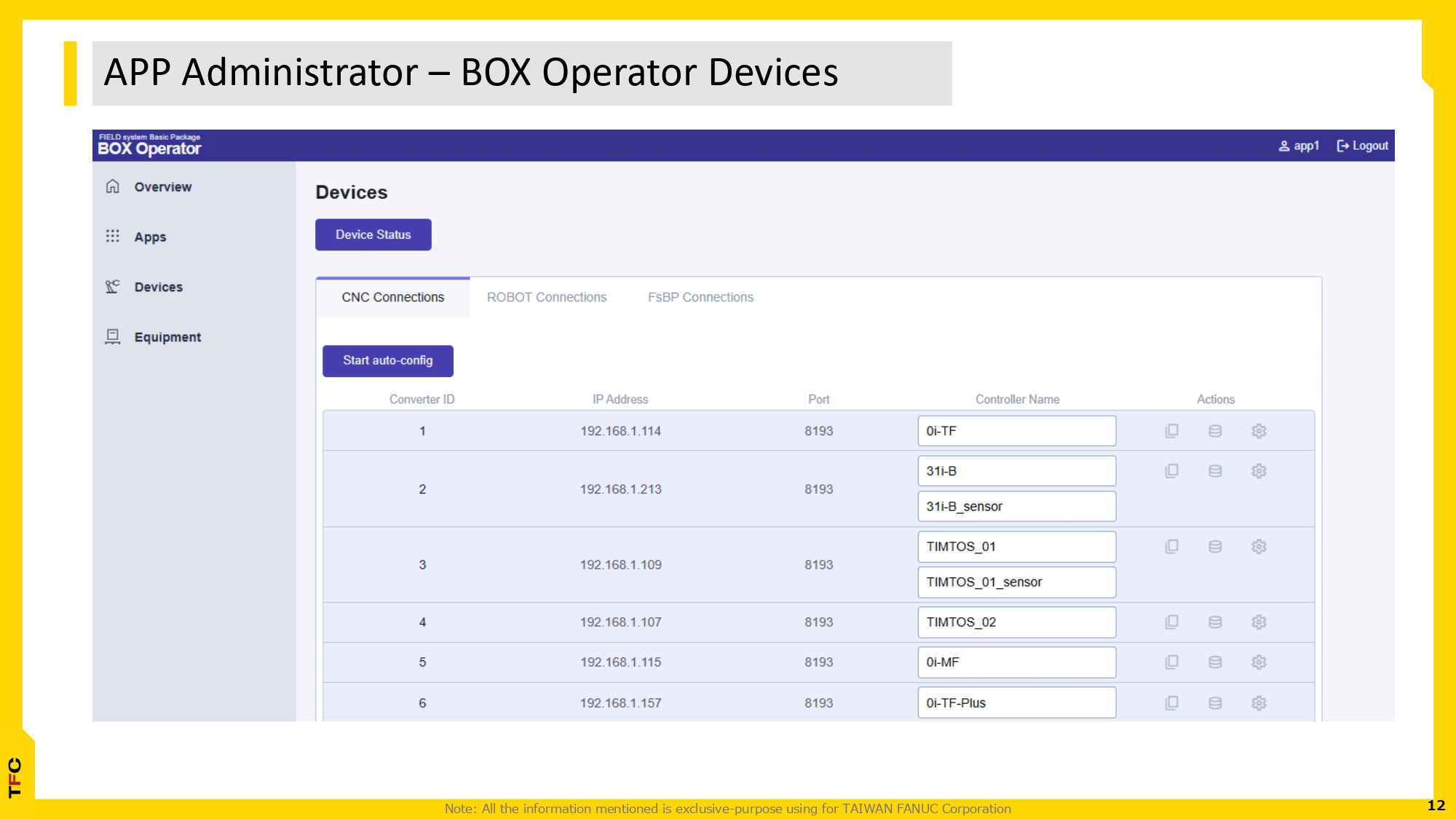The width and height of the screenshot is (1456, 819).
Task: Edit the 0i-TF controller name field
Action: tap(1017, 431)
